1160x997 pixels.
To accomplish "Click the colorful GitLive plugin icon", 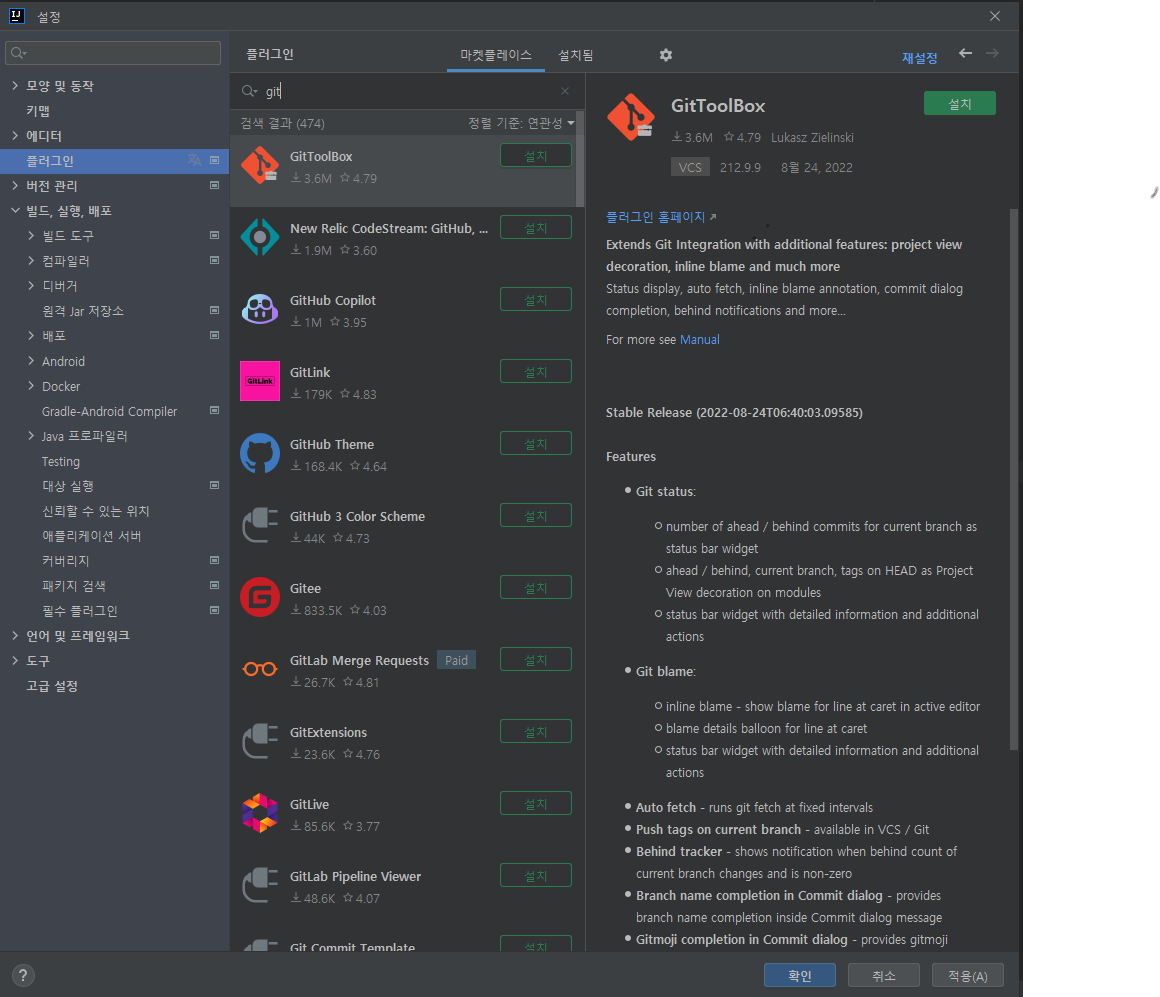I will coord(260,813).
